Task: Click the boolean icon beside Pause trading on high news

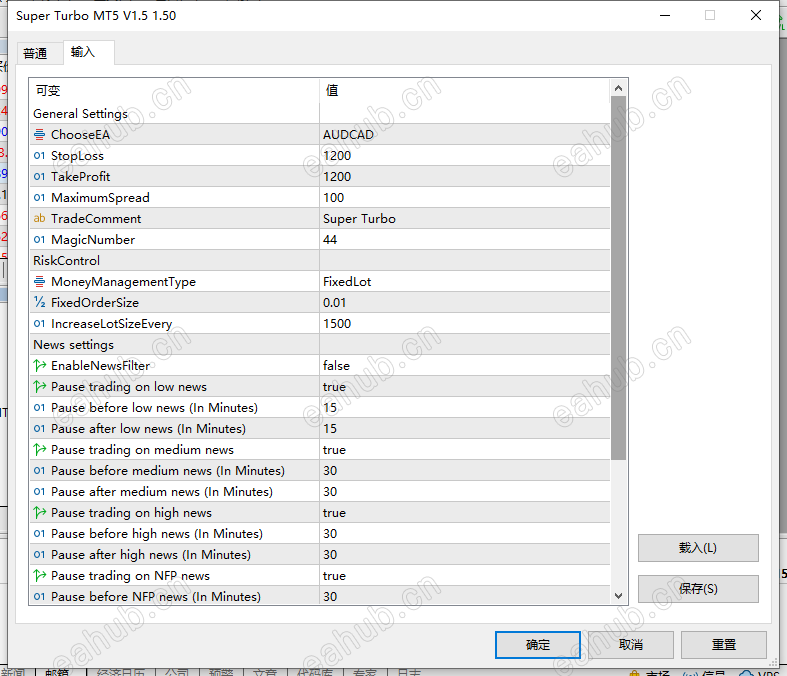Action: [x=39, y=513]
